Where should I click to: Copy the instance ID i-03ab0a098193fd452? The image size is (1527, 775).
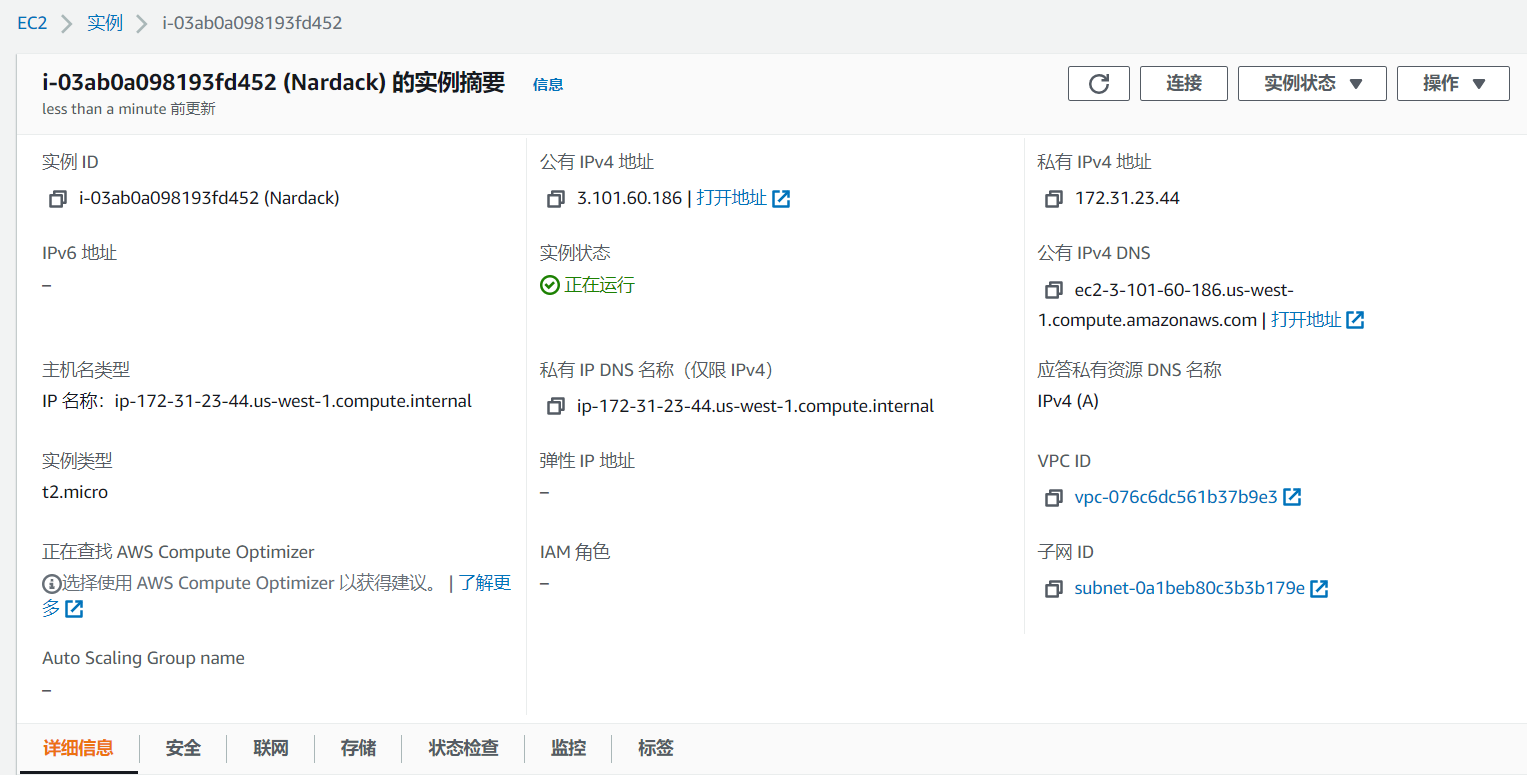[58, 199]
